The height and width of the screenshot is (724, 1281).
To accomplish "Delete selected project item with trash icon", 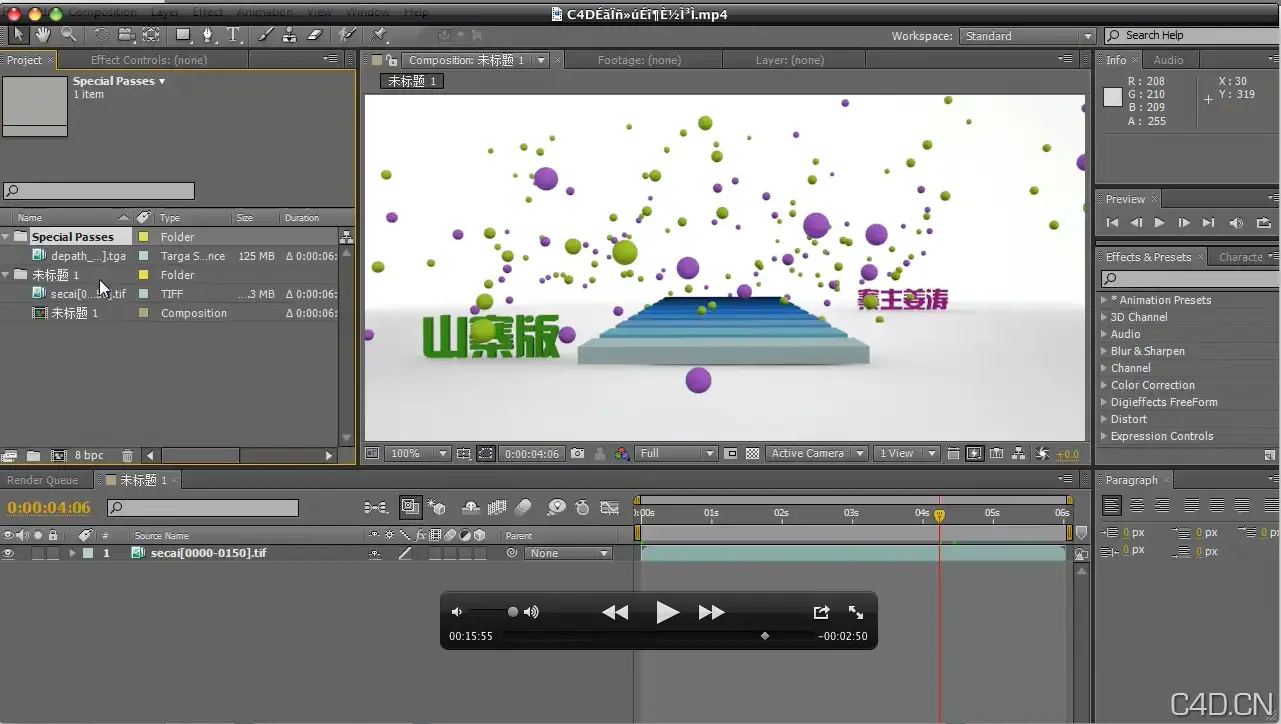I will 127,456.
